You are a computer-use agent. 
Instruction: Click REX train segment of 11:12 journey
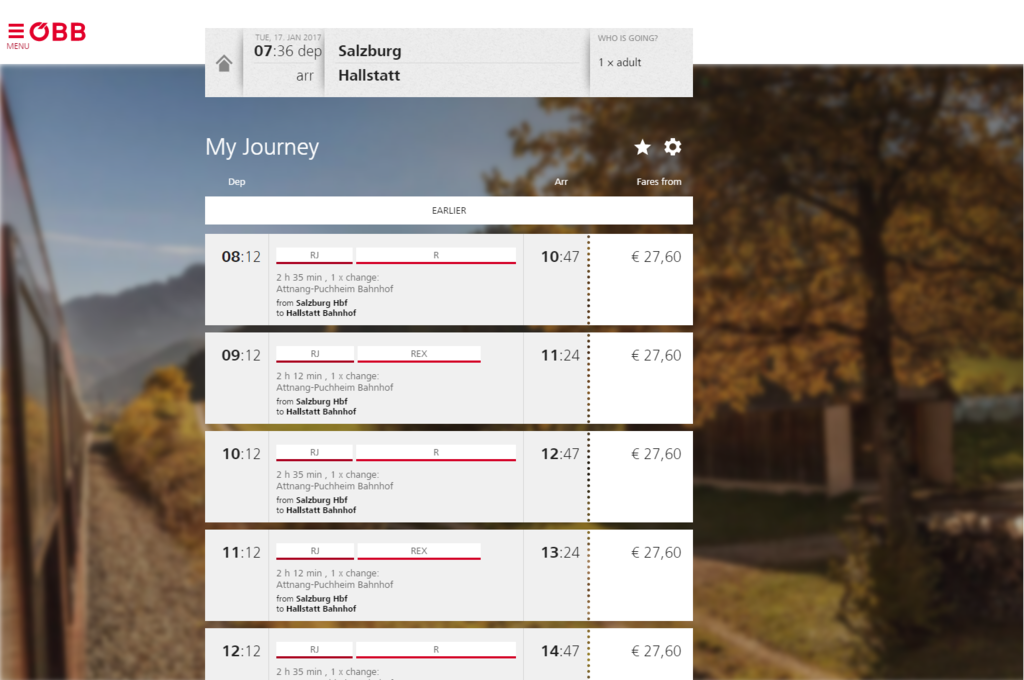tap(419, 551)
